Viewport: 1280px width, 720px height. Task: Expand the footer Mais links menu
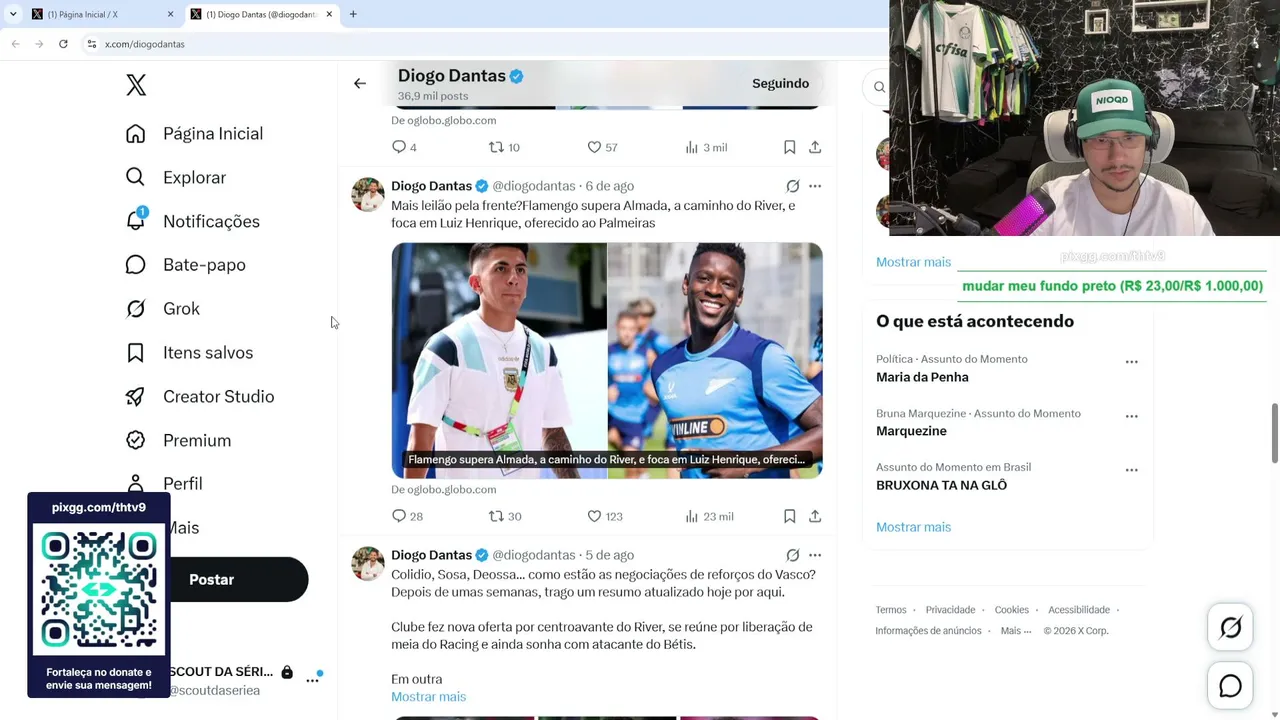1015,631
